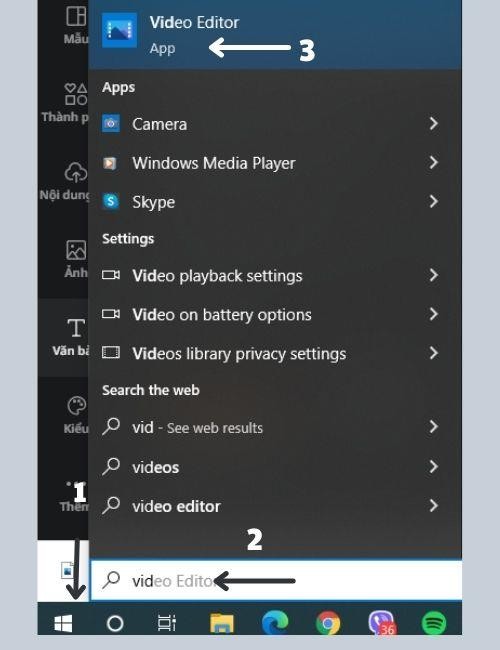Expand the Skype result chevron
Image resolution: width=500 pixels, height=650 pixels.
pos(433,201)
